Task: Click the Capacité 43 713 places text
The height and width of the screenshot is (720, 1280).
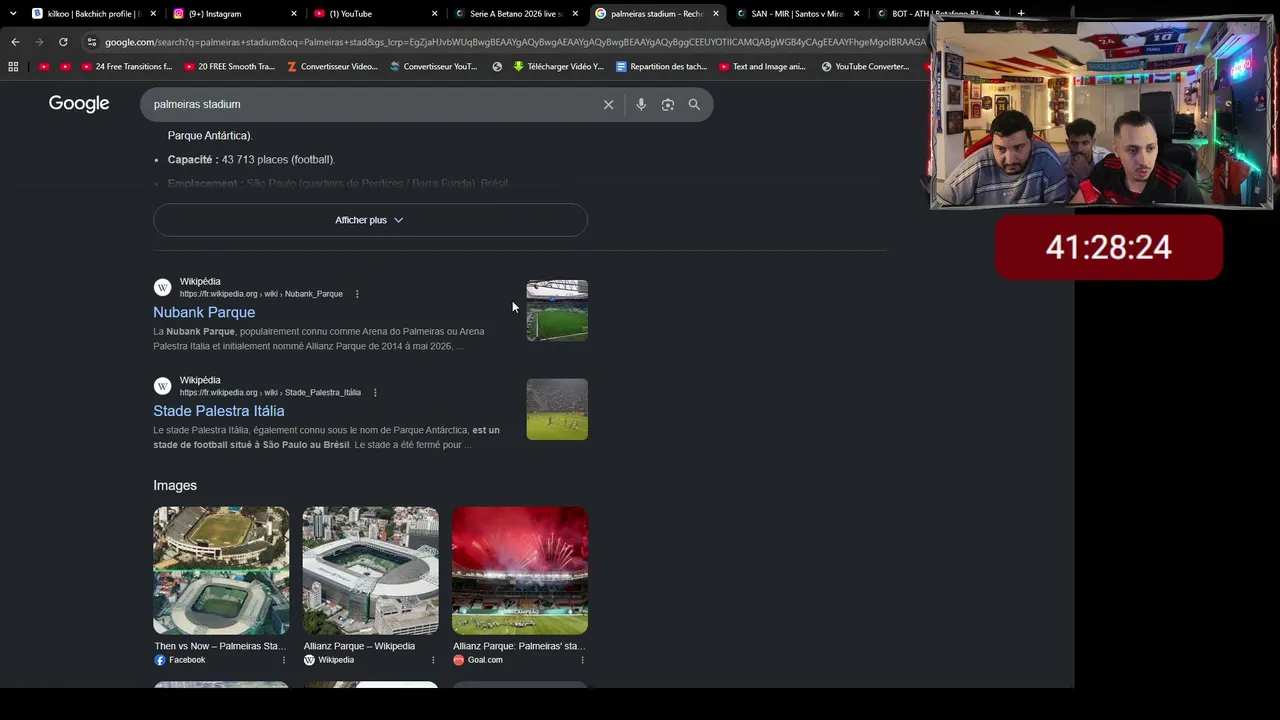Action: coord(251,160)
